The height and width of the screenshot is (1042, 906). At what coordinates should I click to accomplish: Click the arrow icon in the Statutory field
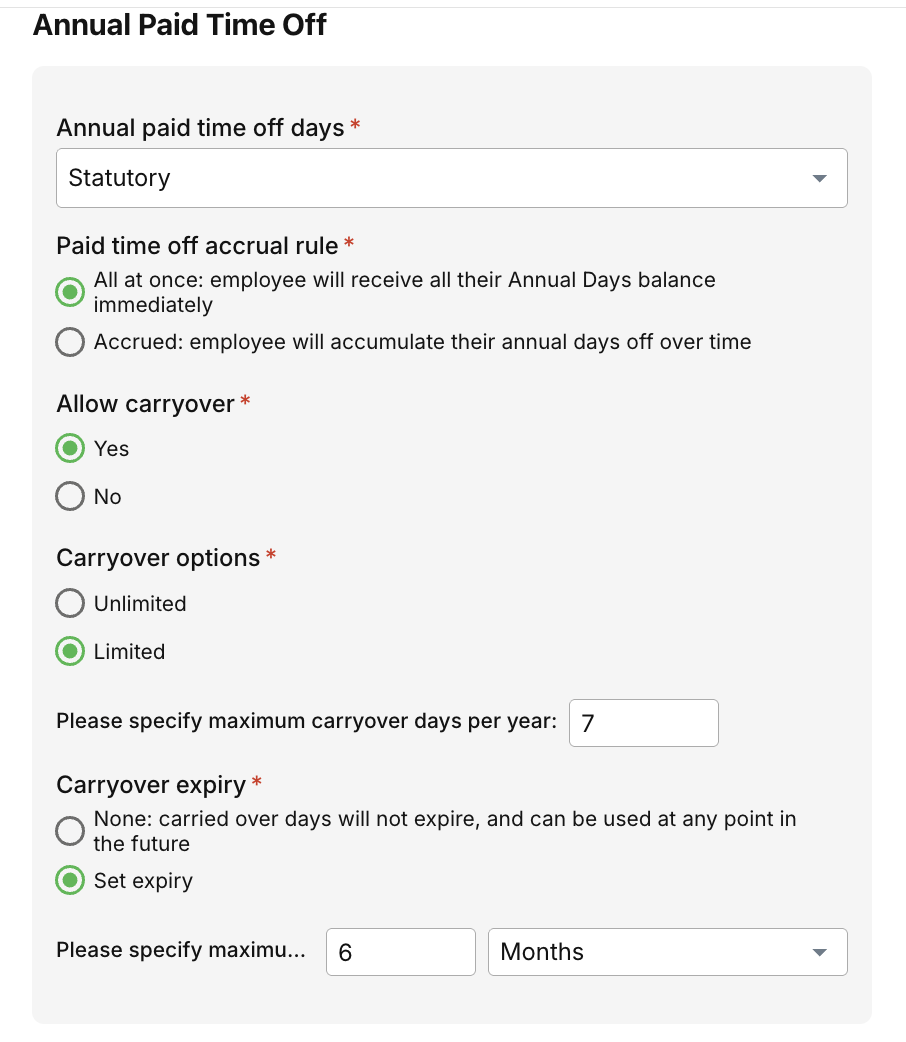coord(819,179)
